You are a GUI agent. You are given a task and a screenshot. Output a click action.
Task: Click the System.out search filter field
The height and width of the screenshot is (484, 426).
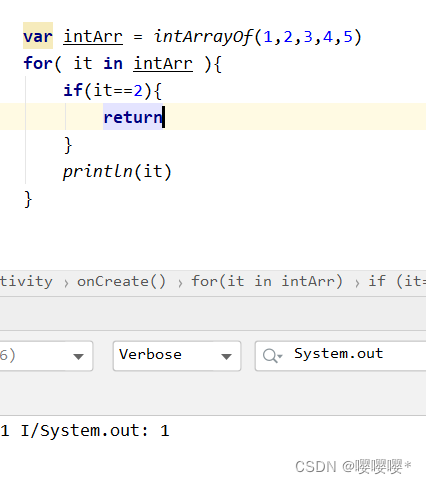coord(340,356)
